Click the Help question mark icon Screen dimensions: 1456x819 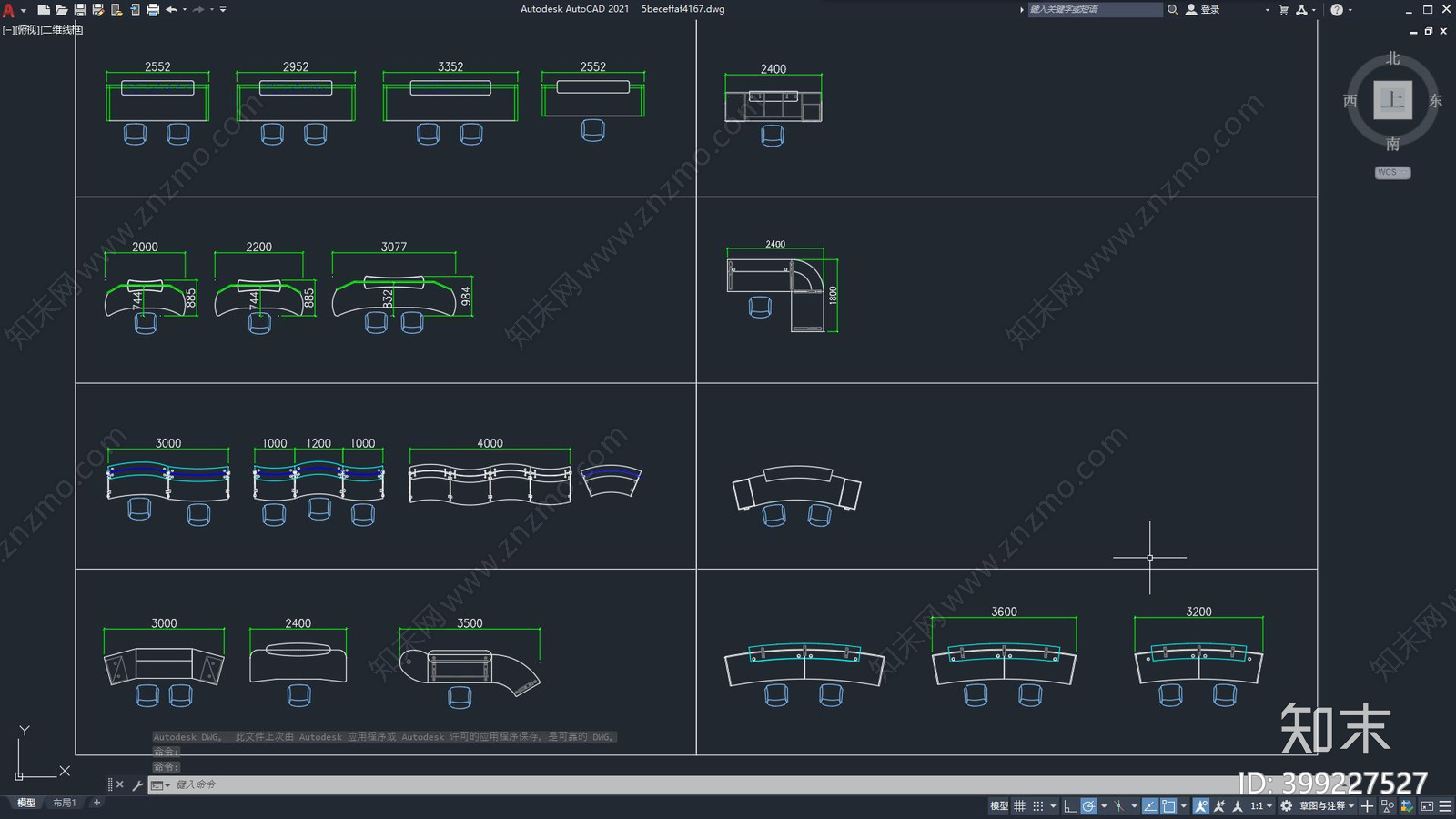1336,10
